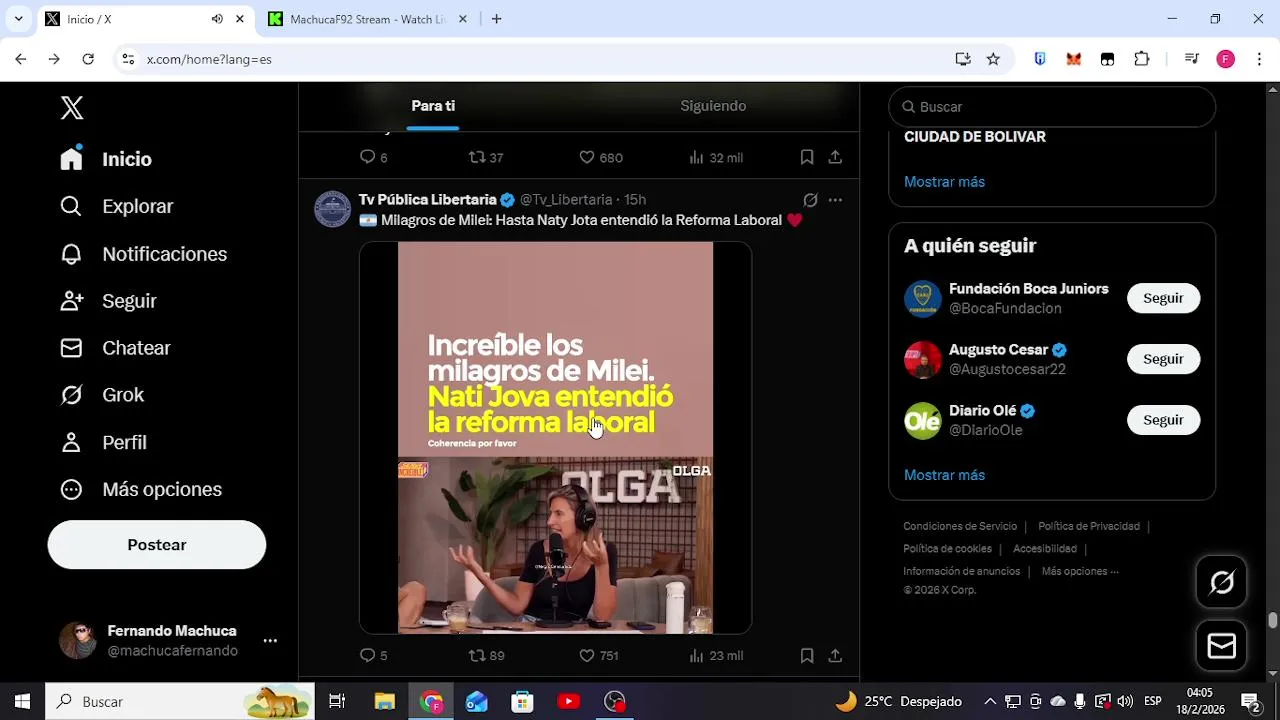Viewport: 1280px width, 720px height.
Task: Open Accesibilidad link in footer
Action: point(1045,549)
